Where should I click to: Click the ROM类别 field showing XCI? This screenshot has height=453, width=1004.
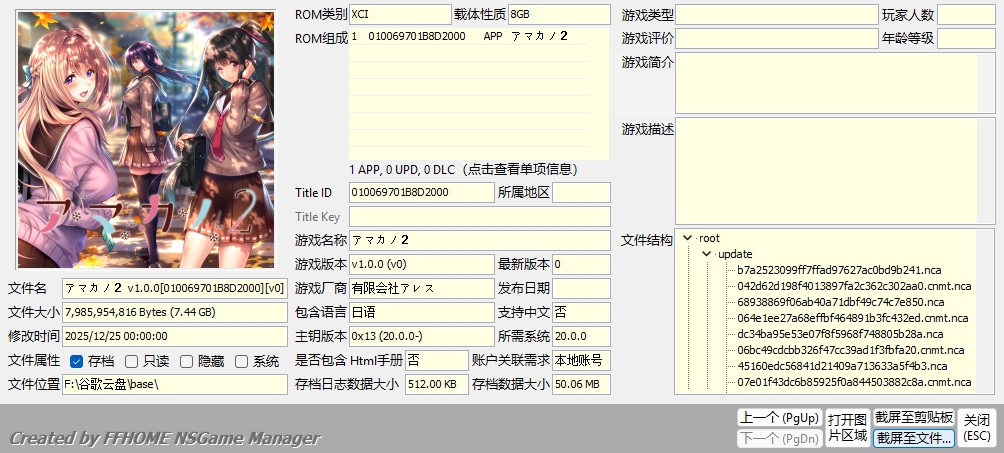400,14
